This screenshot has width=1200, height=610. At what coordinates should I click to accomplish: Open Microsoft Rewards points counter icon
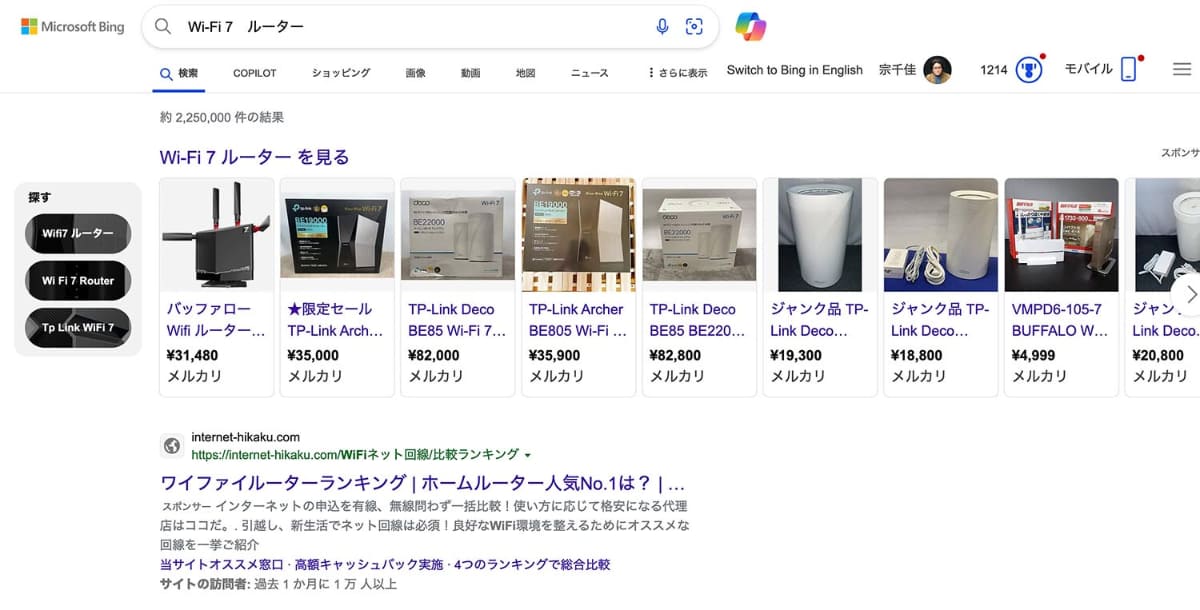click(x=1030, y=69)
